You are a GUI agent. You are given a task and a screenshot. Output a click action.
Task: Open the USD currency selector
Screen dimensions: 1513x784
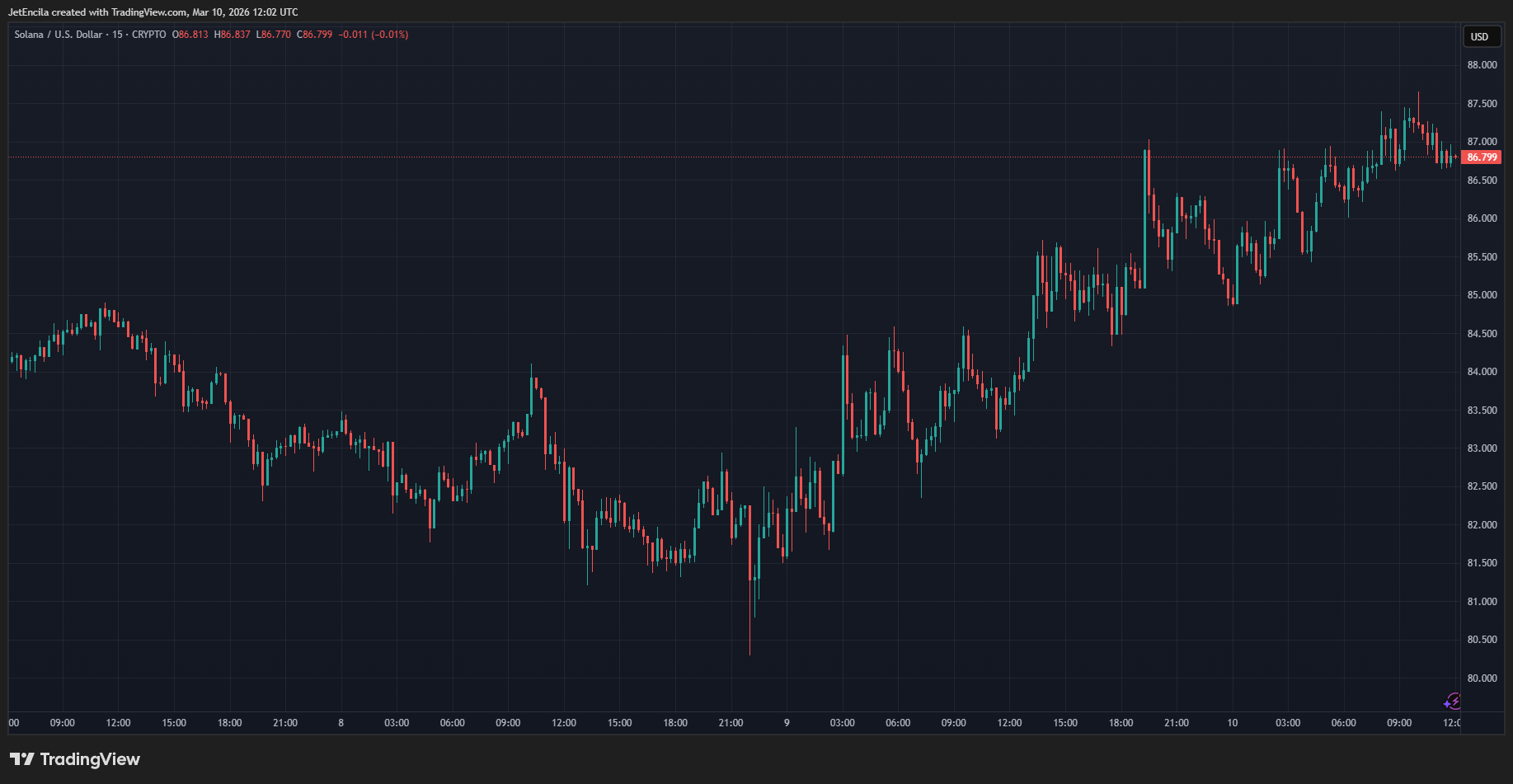(1479, 36)
